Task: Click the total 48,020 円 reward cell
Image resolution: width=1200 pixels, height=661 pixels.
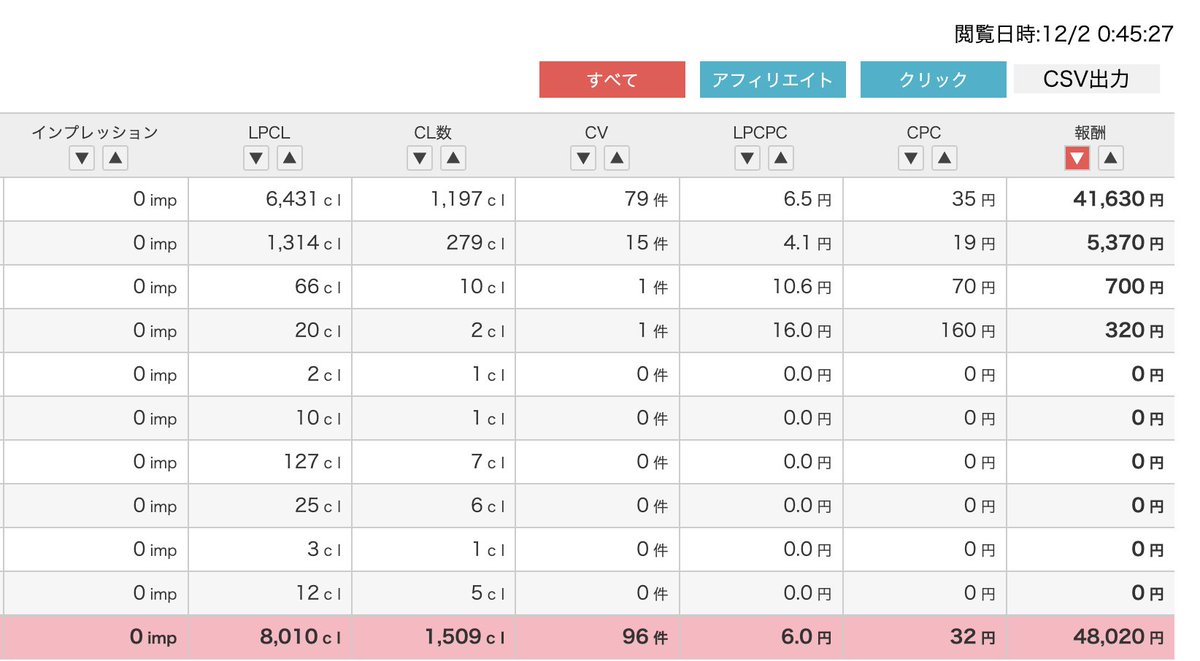Action: click(x=1091, y=637)
